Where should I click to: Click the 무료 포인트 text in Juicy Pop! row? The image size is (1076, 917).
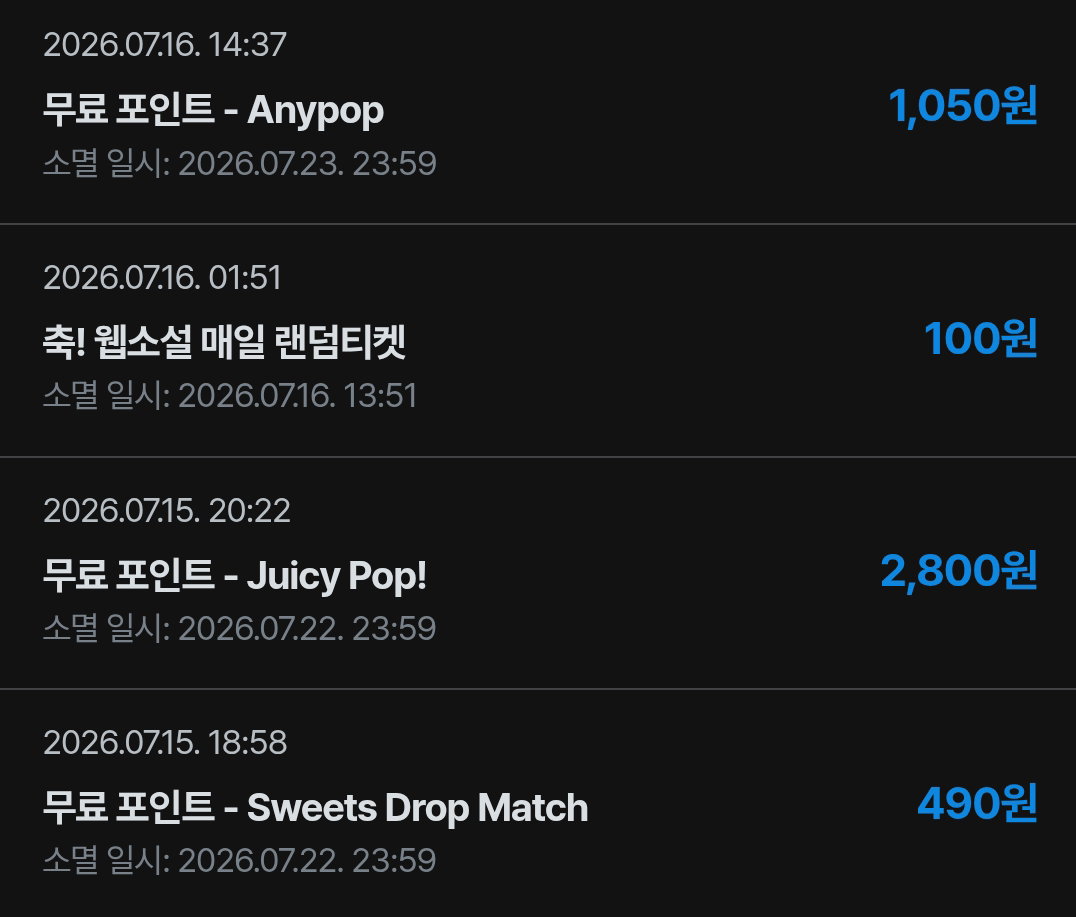[129, 574]
